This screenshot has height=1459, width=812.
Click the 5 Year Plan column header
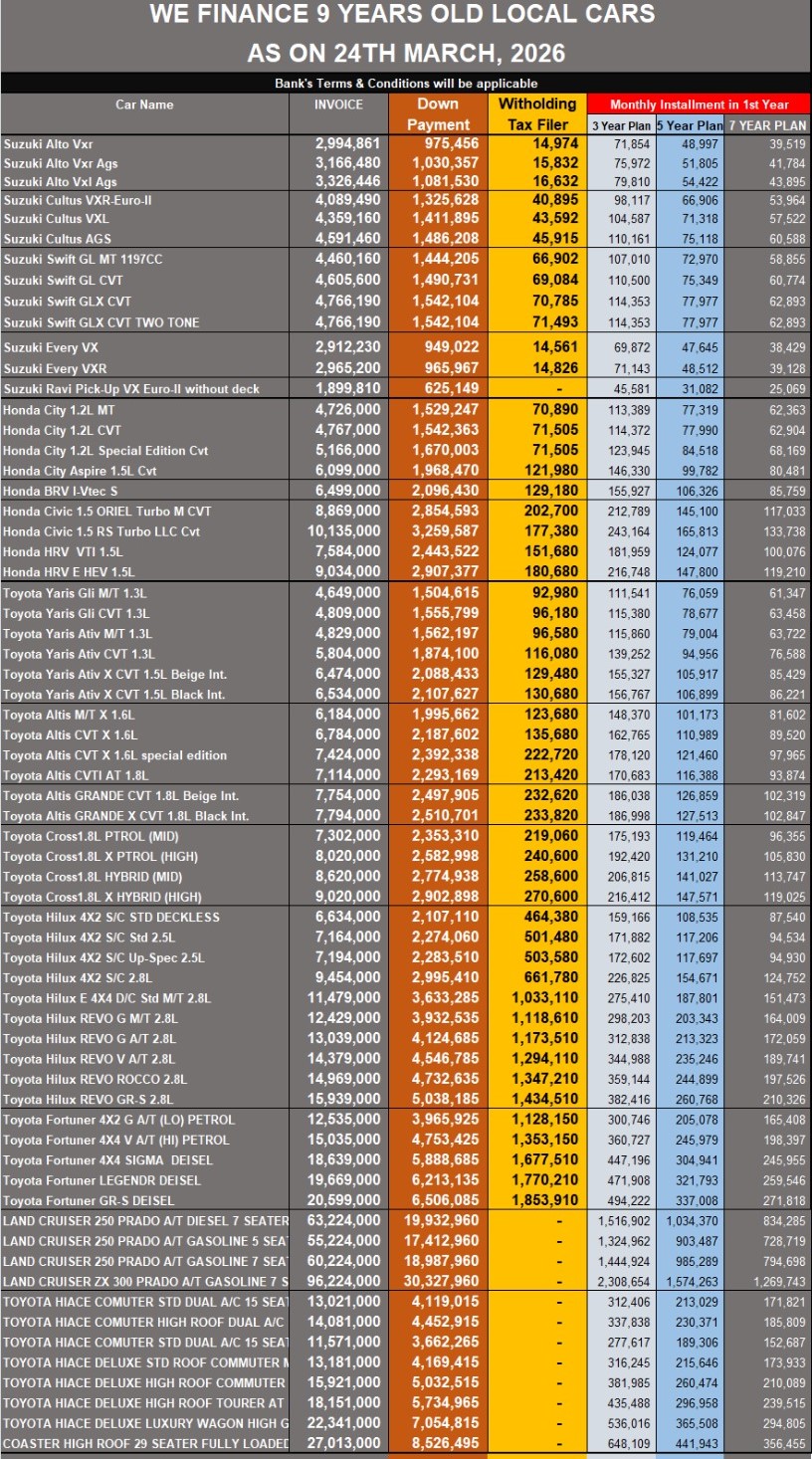(x=690, y=125)
